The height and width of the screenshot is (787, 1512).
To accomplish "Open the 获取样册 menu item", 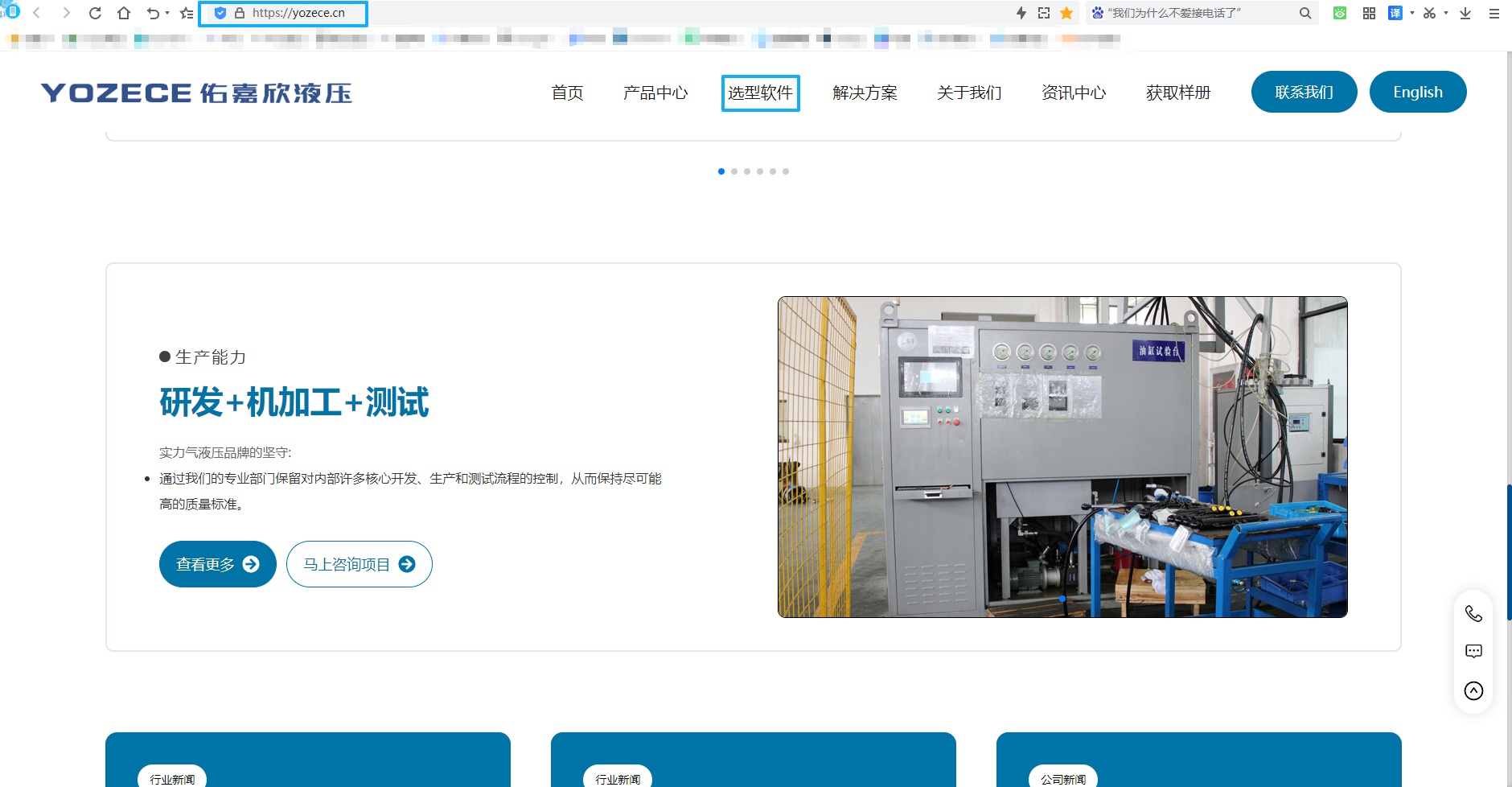I will pos(1178,93).
